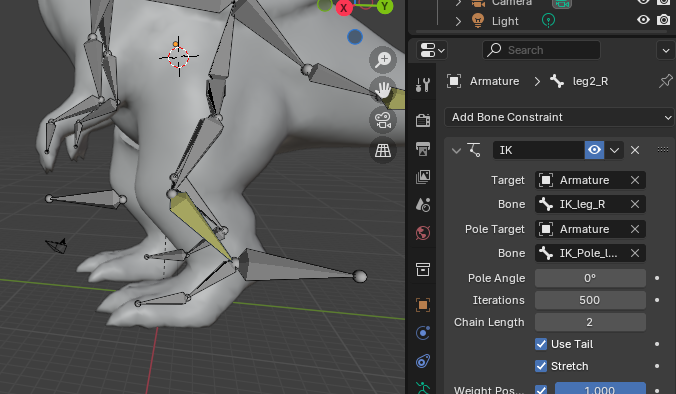The image size is (676, 394).
Task: Open properties editor type dropdown
Action: click(432, 50)
